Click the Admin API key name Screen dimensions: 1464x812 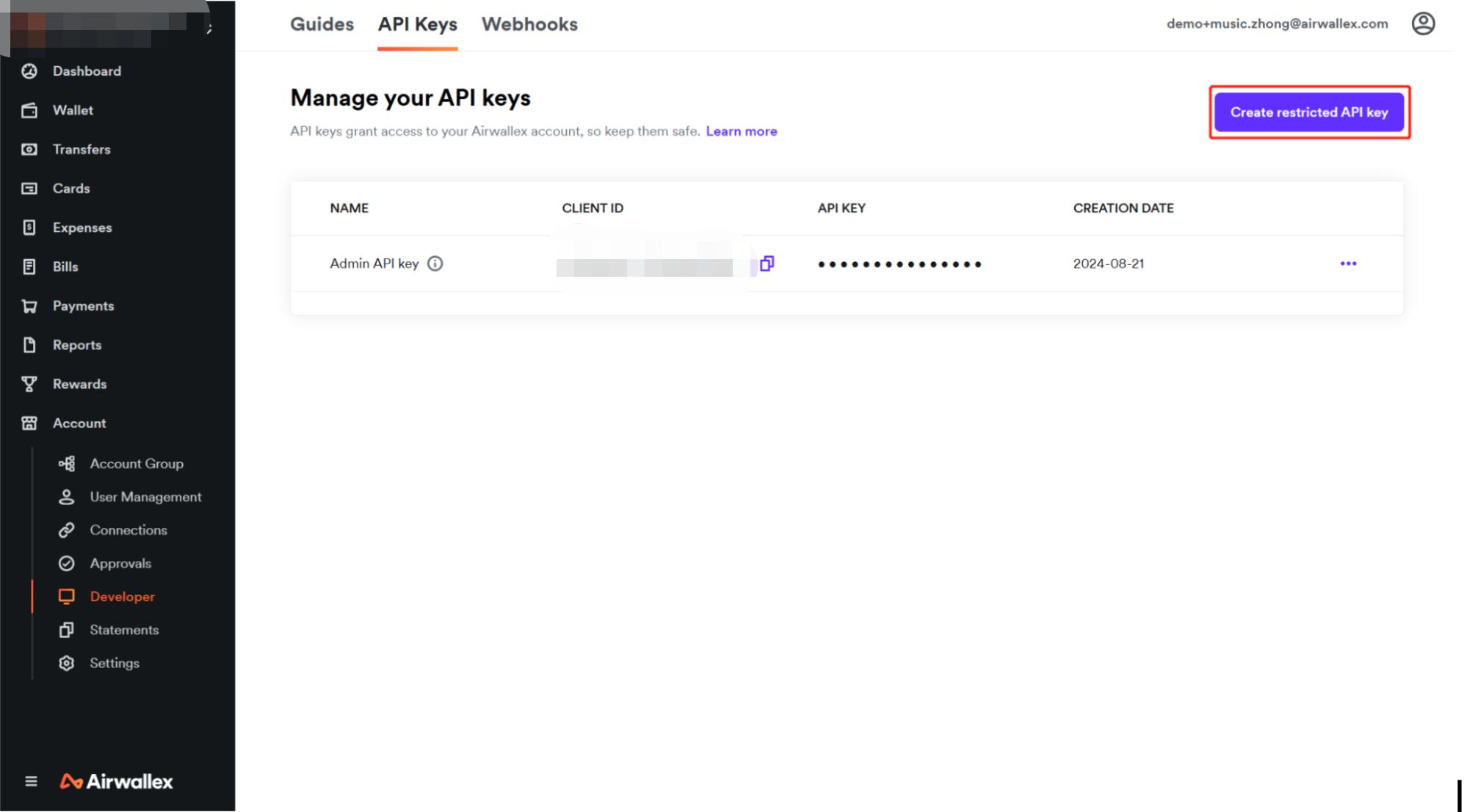[x=374, y=264]
